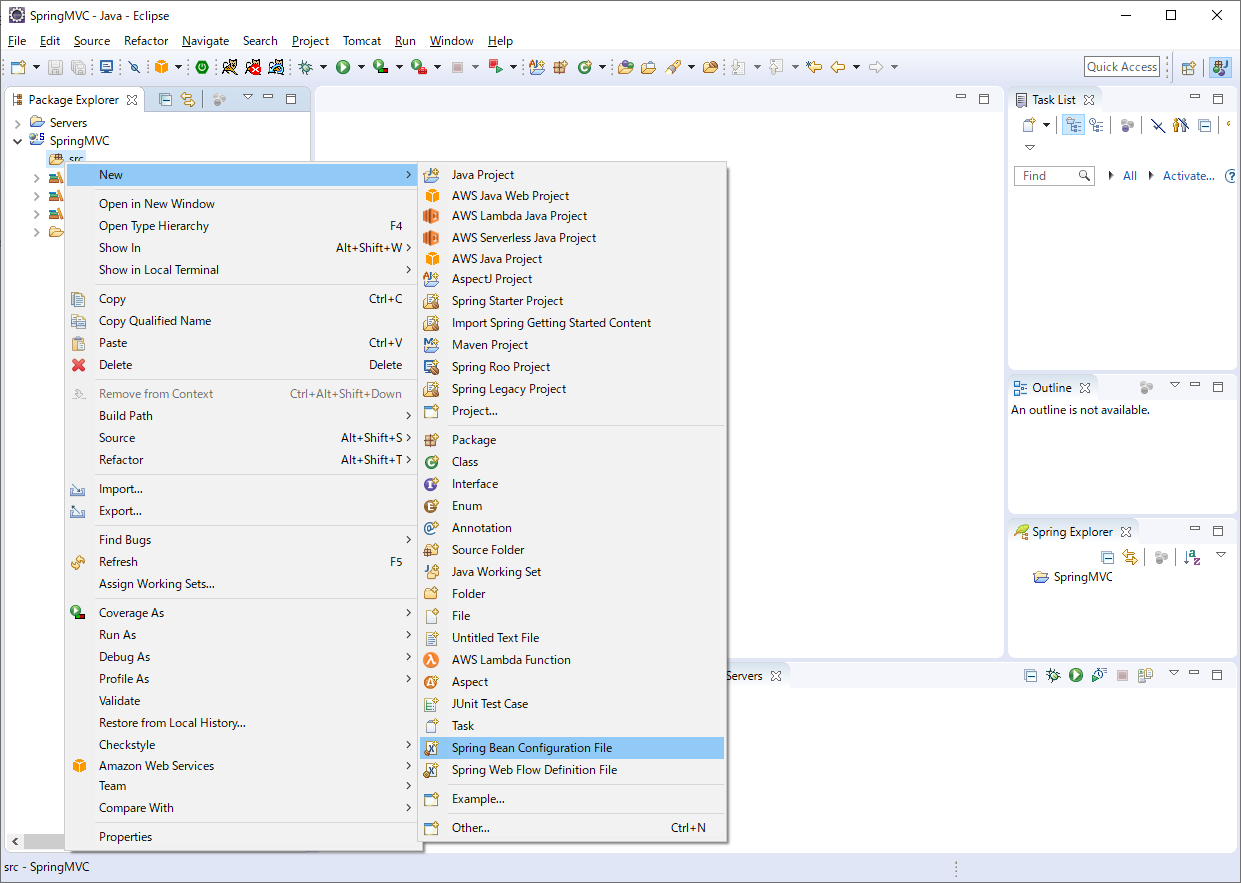
Task: Toggle Scheduled view in Task List toolbar
Action: pyautogui.click(x=1096, y=125)
